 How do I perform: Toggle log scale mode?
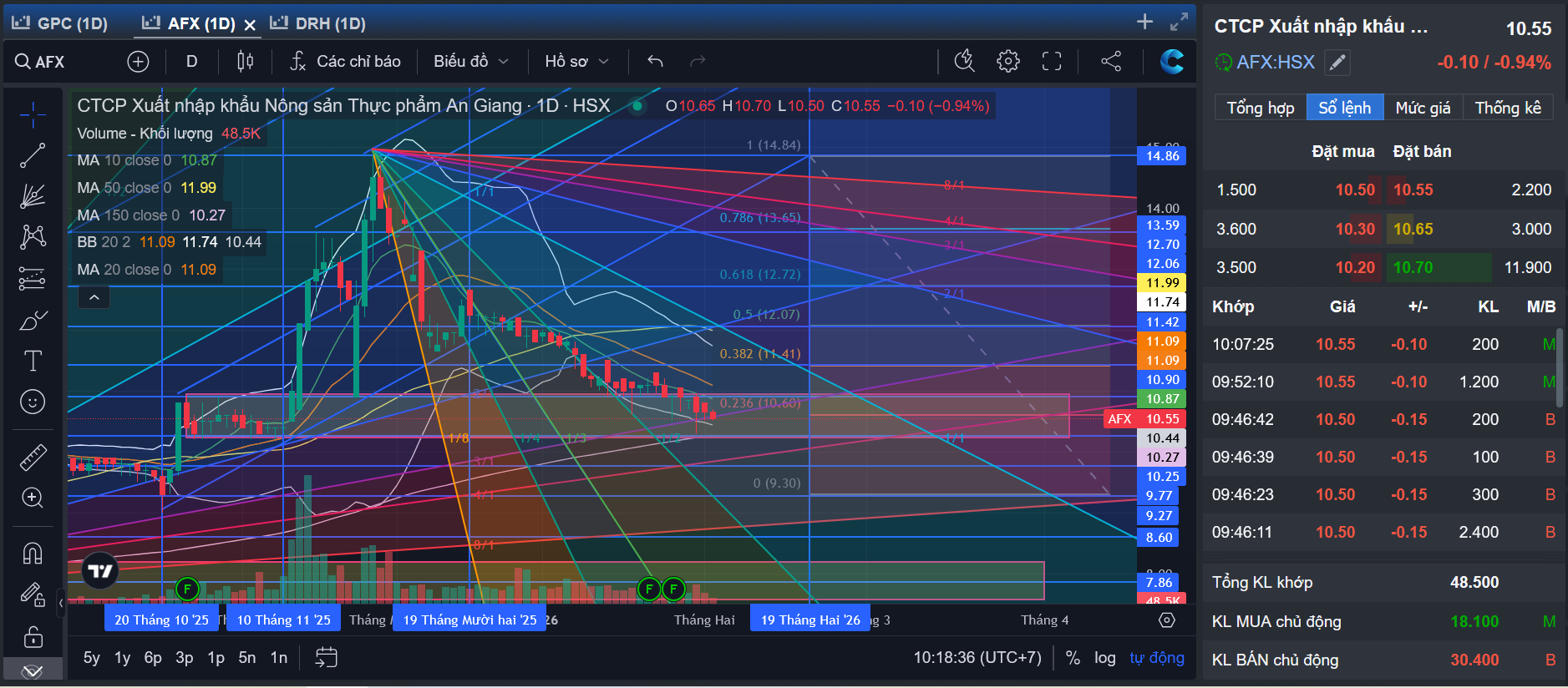coord(1104,658)
